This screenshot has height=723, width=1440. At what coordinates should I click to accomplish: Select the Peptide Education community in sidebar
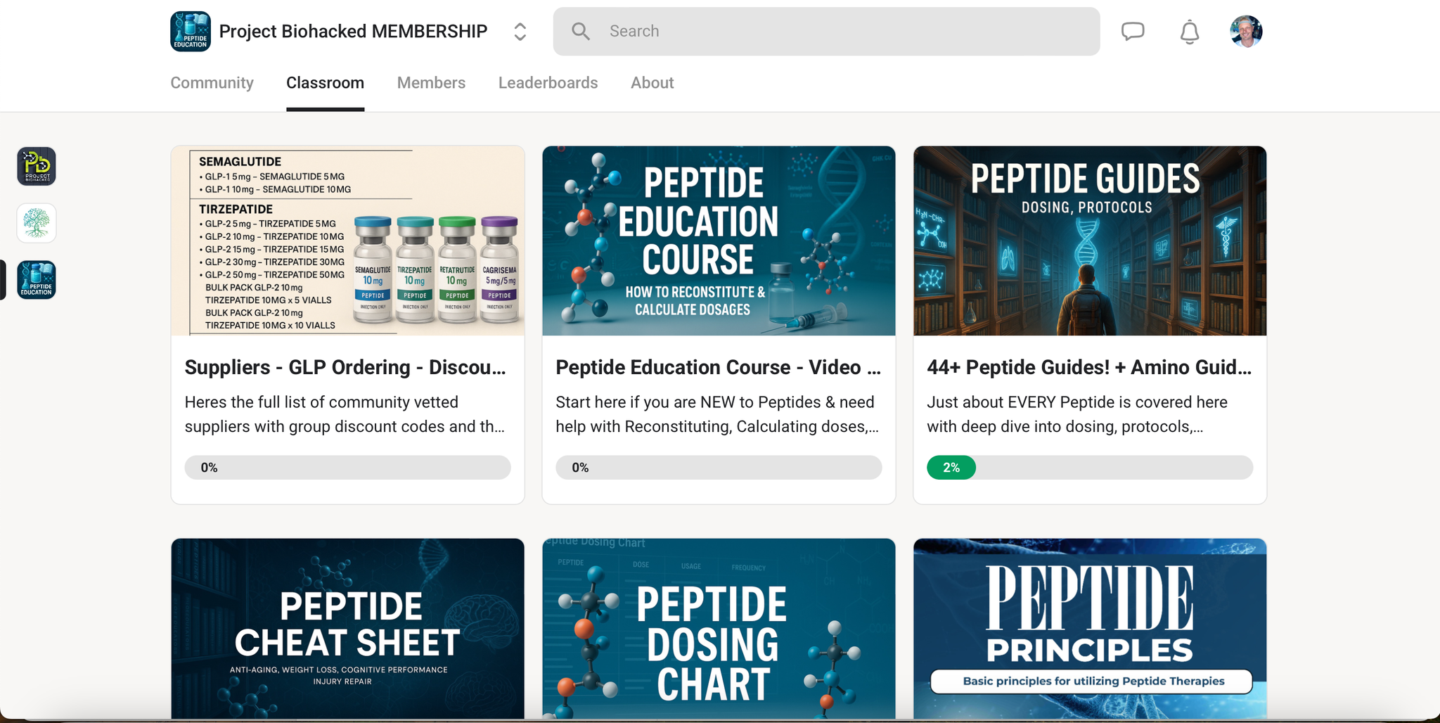[36, 280]
